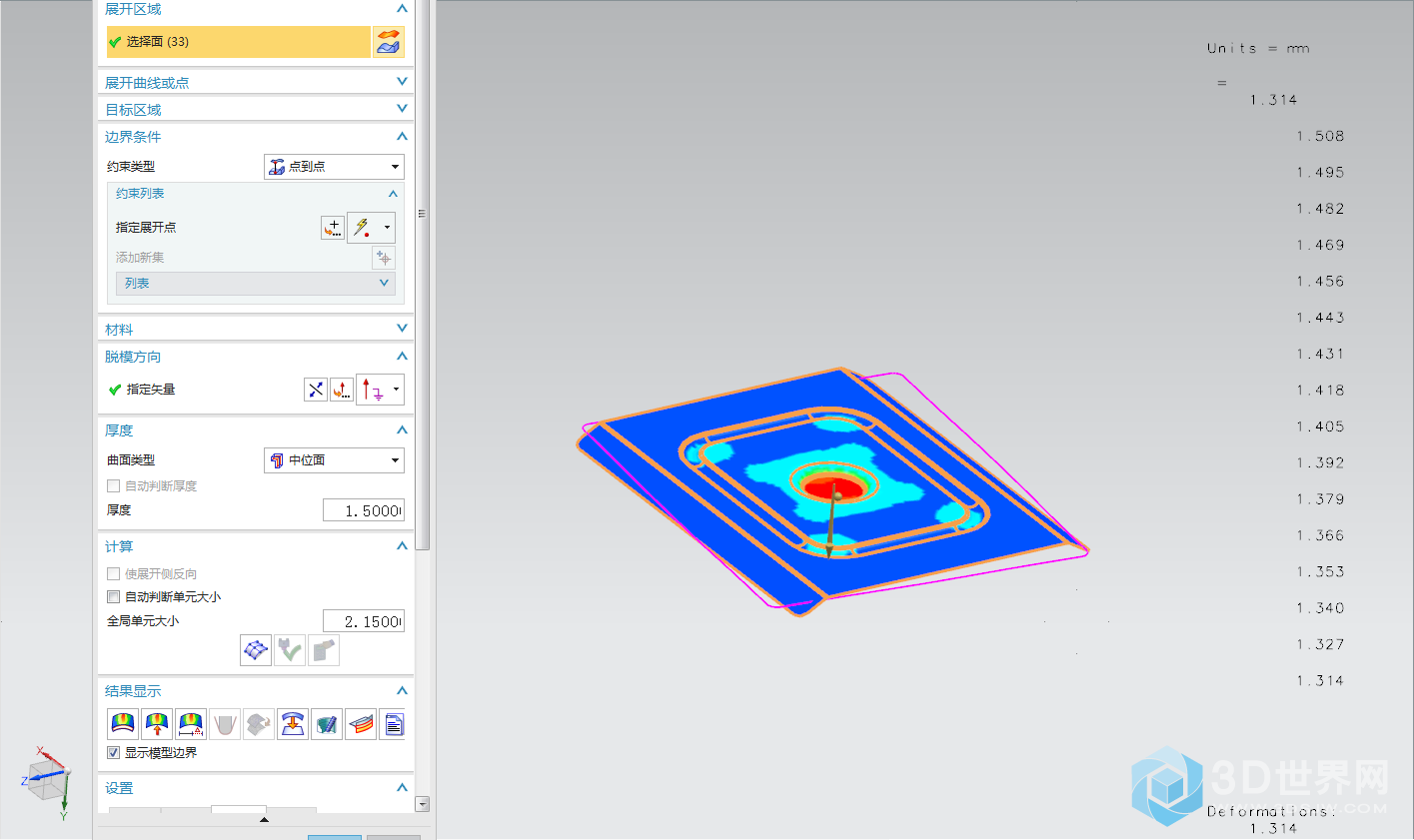
Task: Click the legend value 1.379
Action: (1320, 499)
